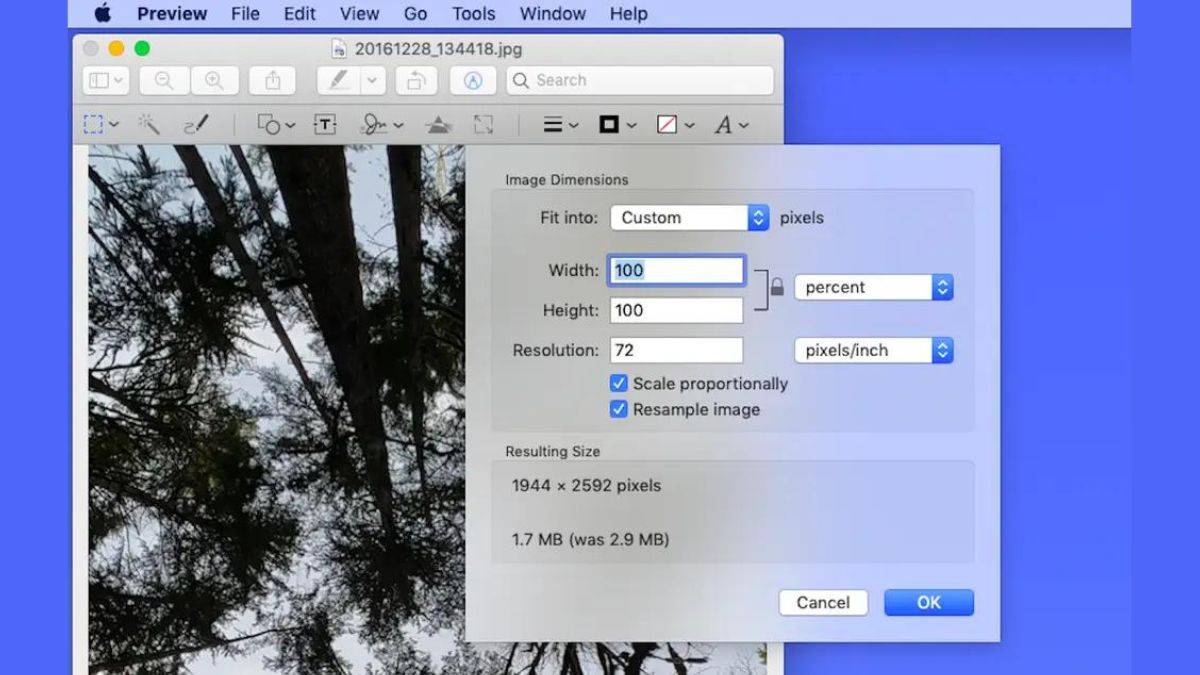This screenshot has height=675, width=1200.
Task: Disable Resample image
Action: 618,409
